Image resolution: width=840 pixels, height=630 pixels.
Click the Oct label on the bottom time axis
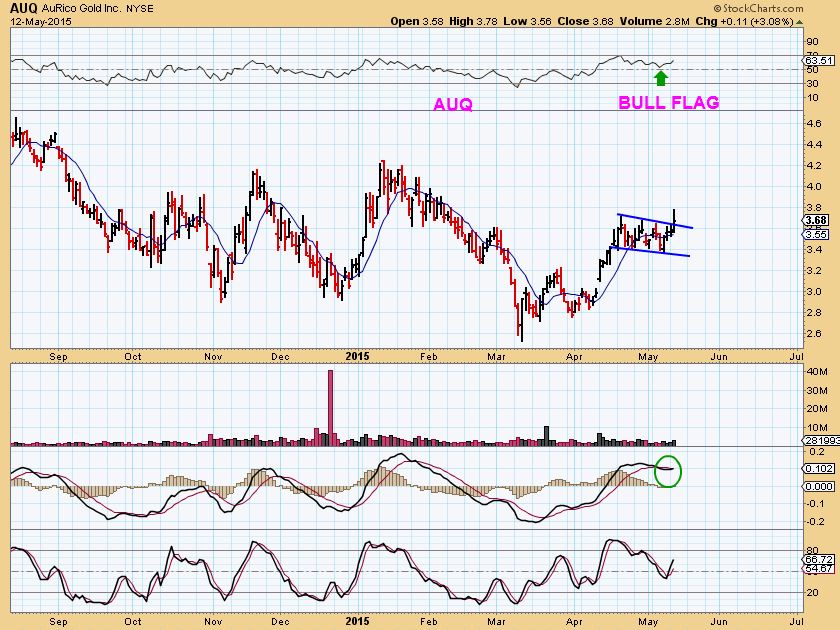[x=133, y=621]
